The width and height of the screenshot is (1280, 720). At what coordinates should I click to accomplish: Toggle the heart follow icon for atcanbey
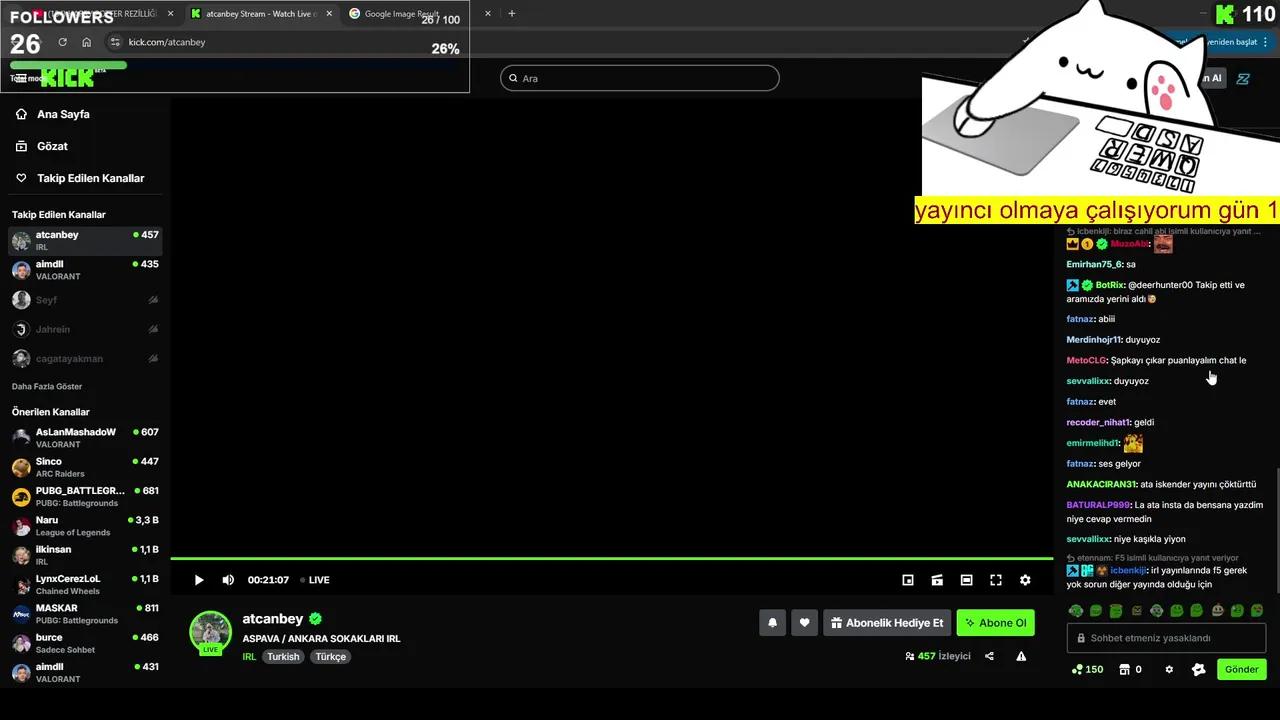[804, 622]
